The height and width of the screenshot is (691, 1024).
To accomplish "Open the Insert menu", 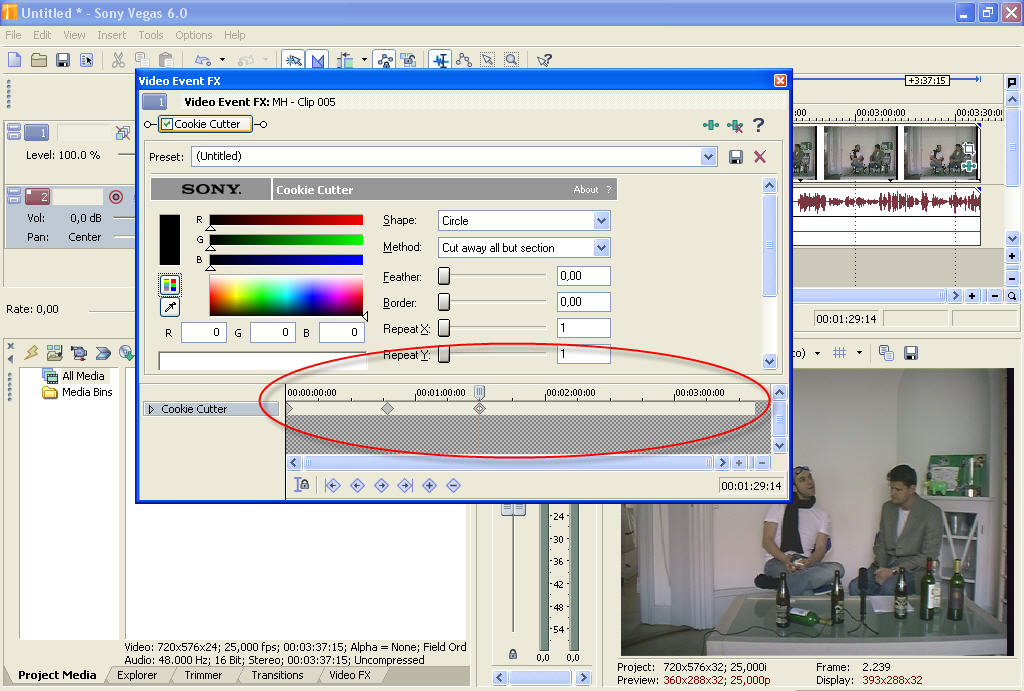I will (112, 35).
